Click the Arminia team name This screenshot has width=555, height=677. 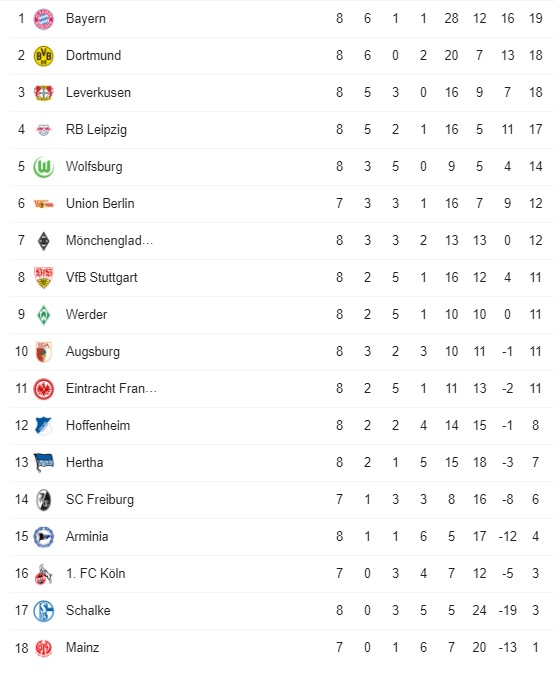click(x=87, y=537)
